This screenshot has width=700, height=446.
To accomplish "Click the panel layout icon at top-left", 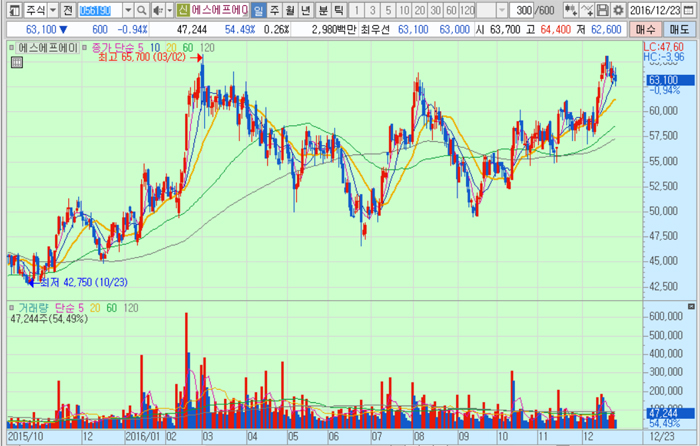I will [10, 10].
